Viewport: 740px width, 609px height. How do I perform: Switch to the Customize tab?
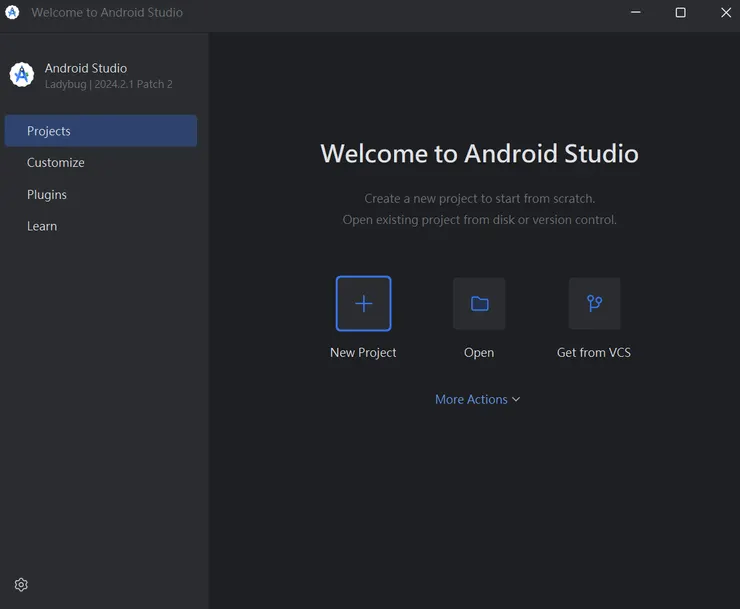(56, 163)
